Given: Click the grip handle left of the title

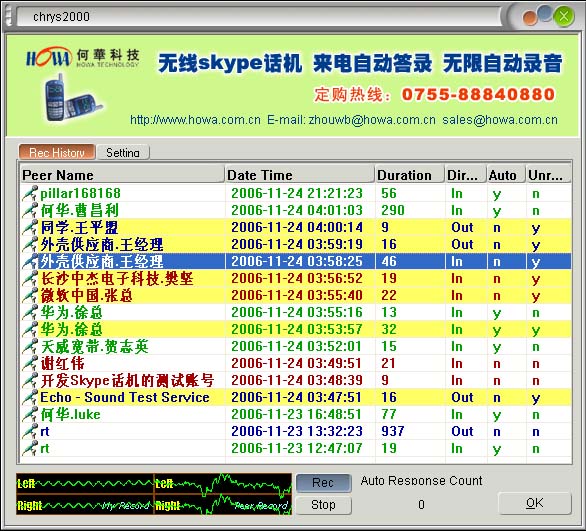Looking at the screenshot, I should [9, 16].
